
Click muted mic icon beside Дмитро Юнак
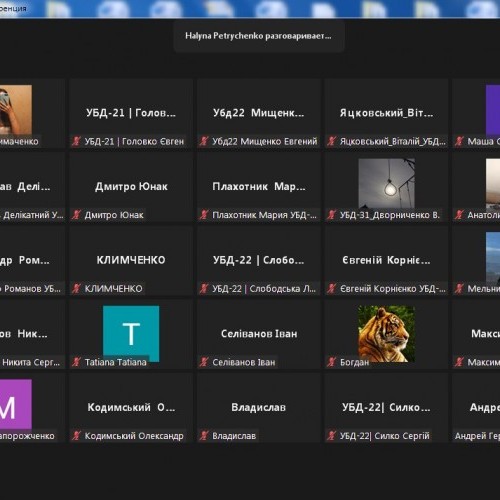coord(76,215)
